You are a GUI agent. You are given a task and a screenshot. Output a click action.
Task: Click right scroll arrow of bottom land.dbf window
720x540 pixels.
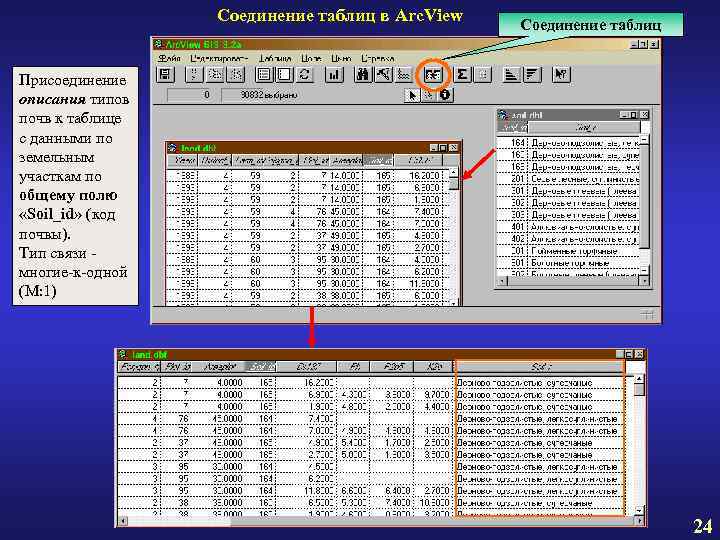click(x=639, y=521)
